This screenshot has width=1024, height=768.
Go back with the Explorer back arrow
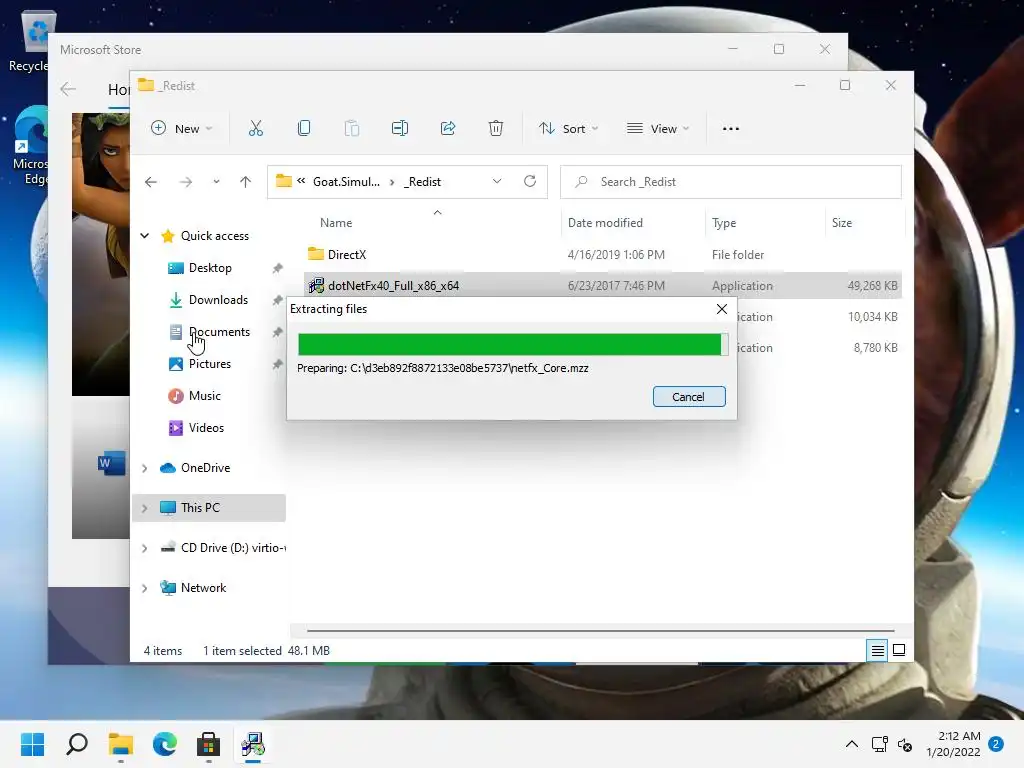[x=151, y=182]
